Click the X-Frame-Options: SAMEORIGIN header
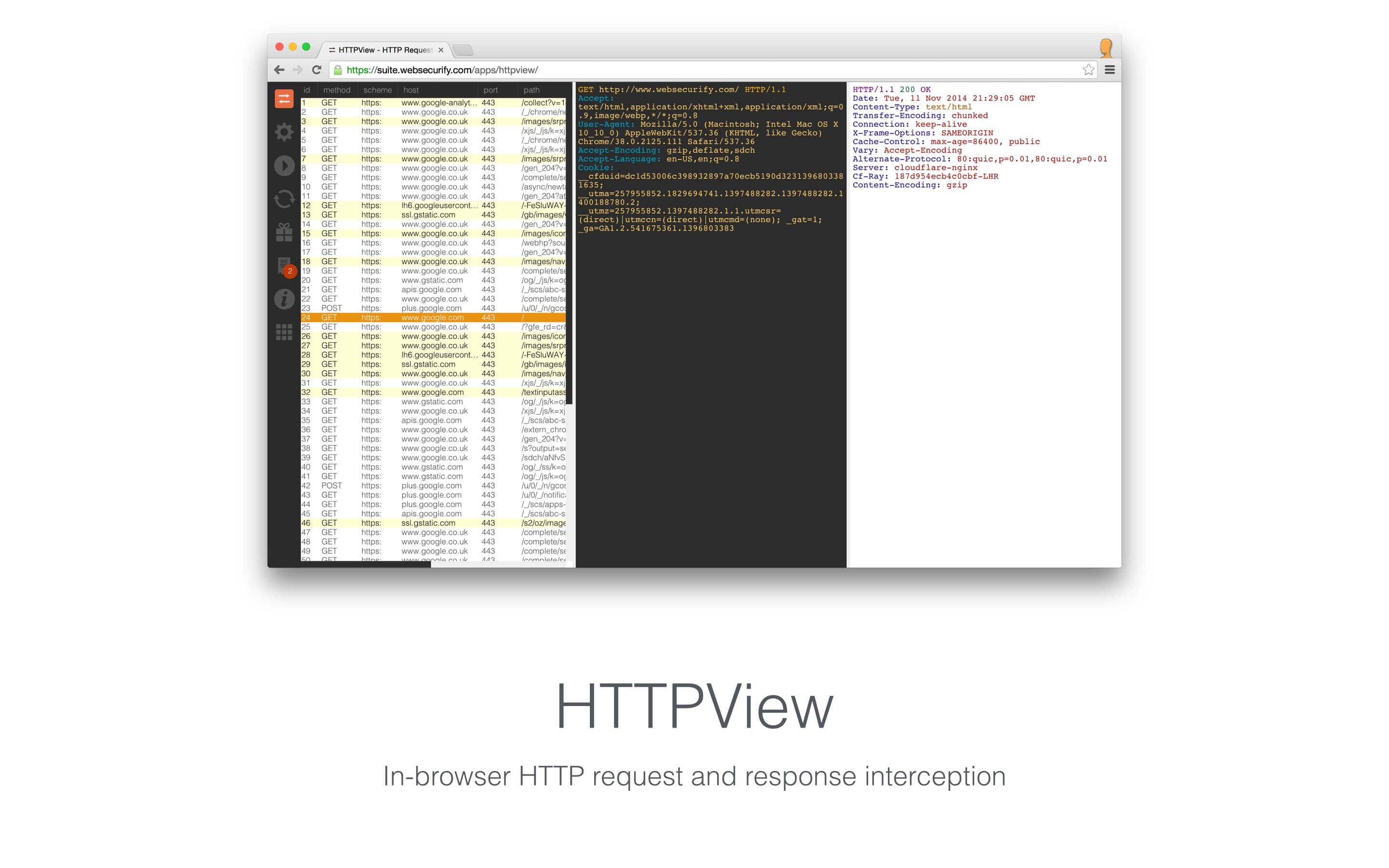Screen dimensions: 1389x868 coord(922,133)
